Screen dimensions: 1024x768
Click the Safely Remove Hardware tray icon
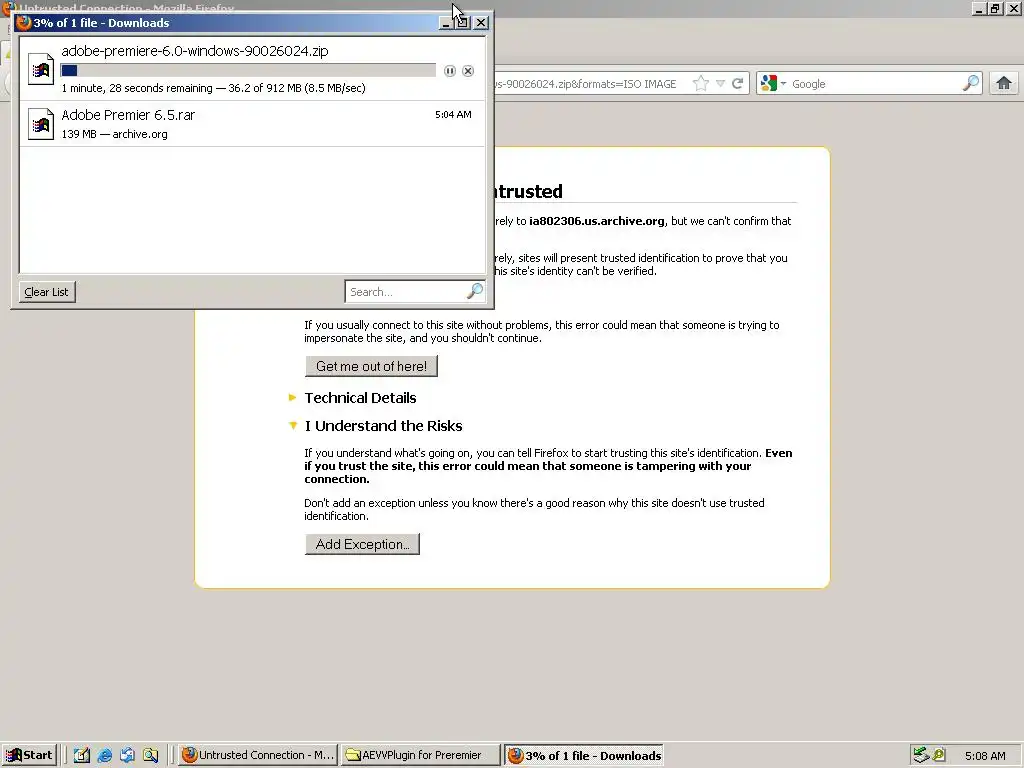(921, 755)
